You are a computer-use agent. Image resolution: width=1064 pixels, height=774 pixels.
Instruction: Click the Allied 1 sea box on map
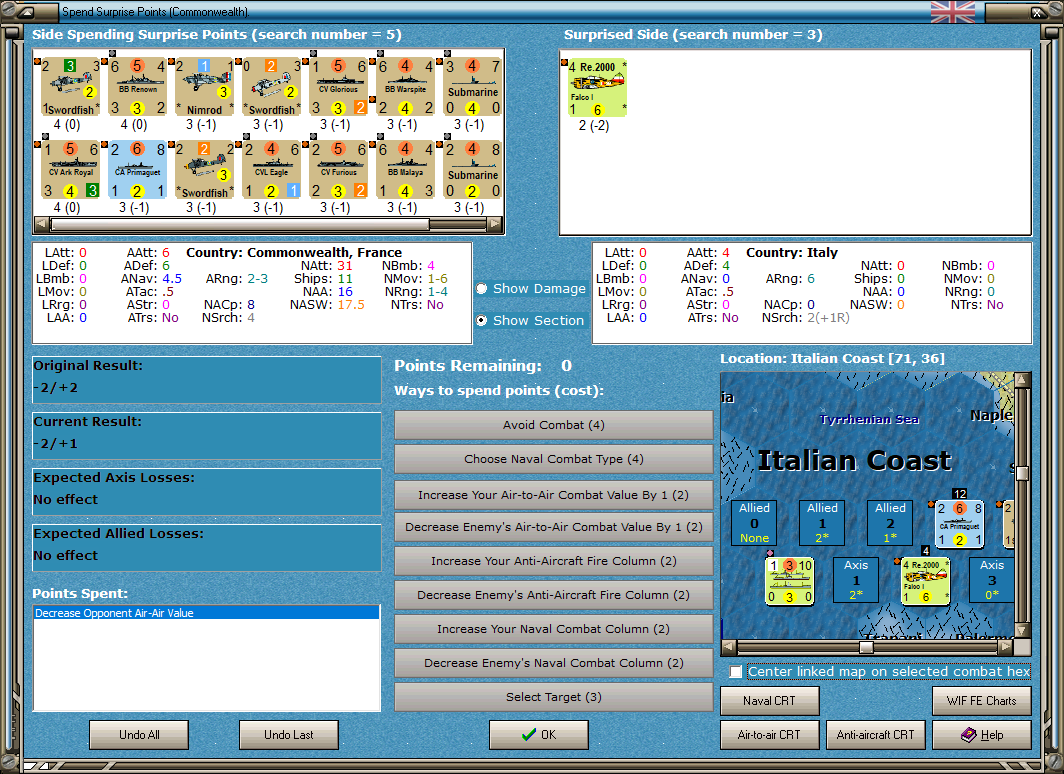tap(822, 522)
